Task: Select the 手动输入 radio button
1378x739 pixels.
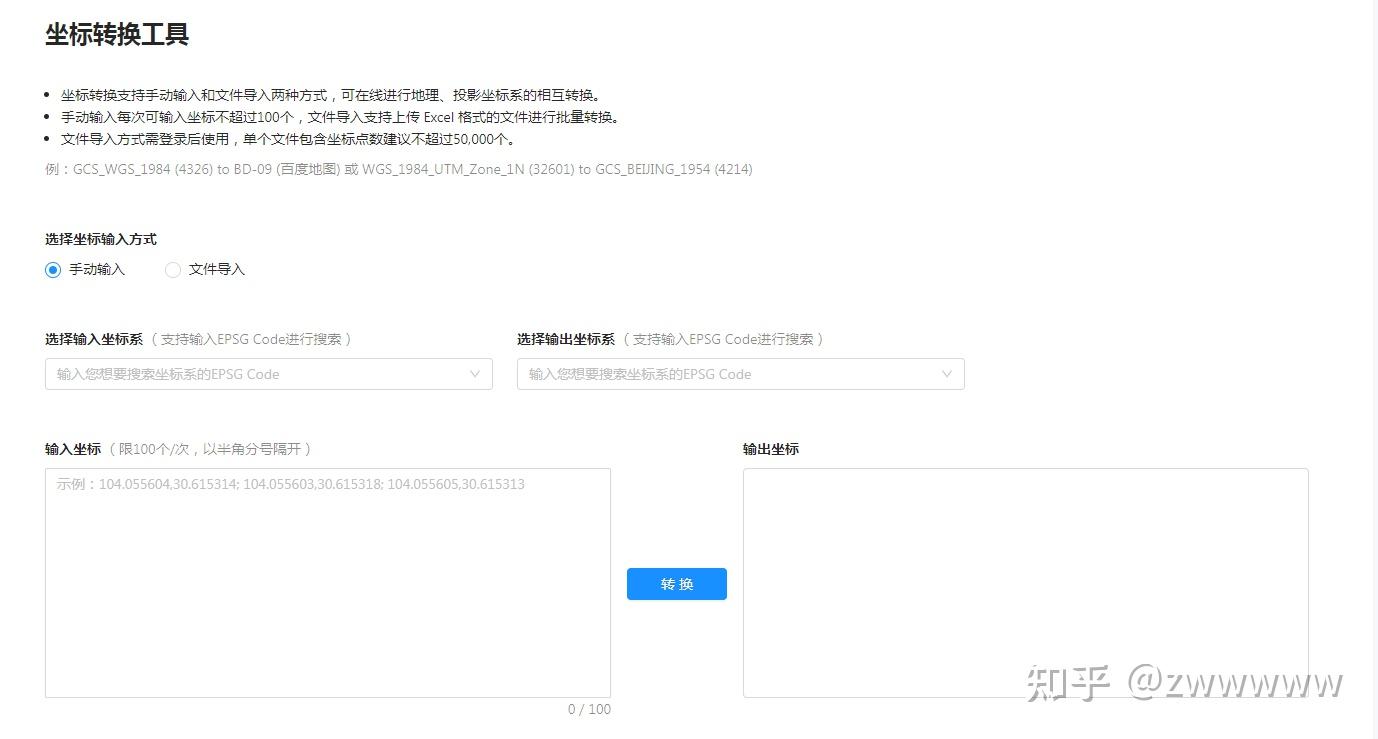Action: (x=53, y=270)
